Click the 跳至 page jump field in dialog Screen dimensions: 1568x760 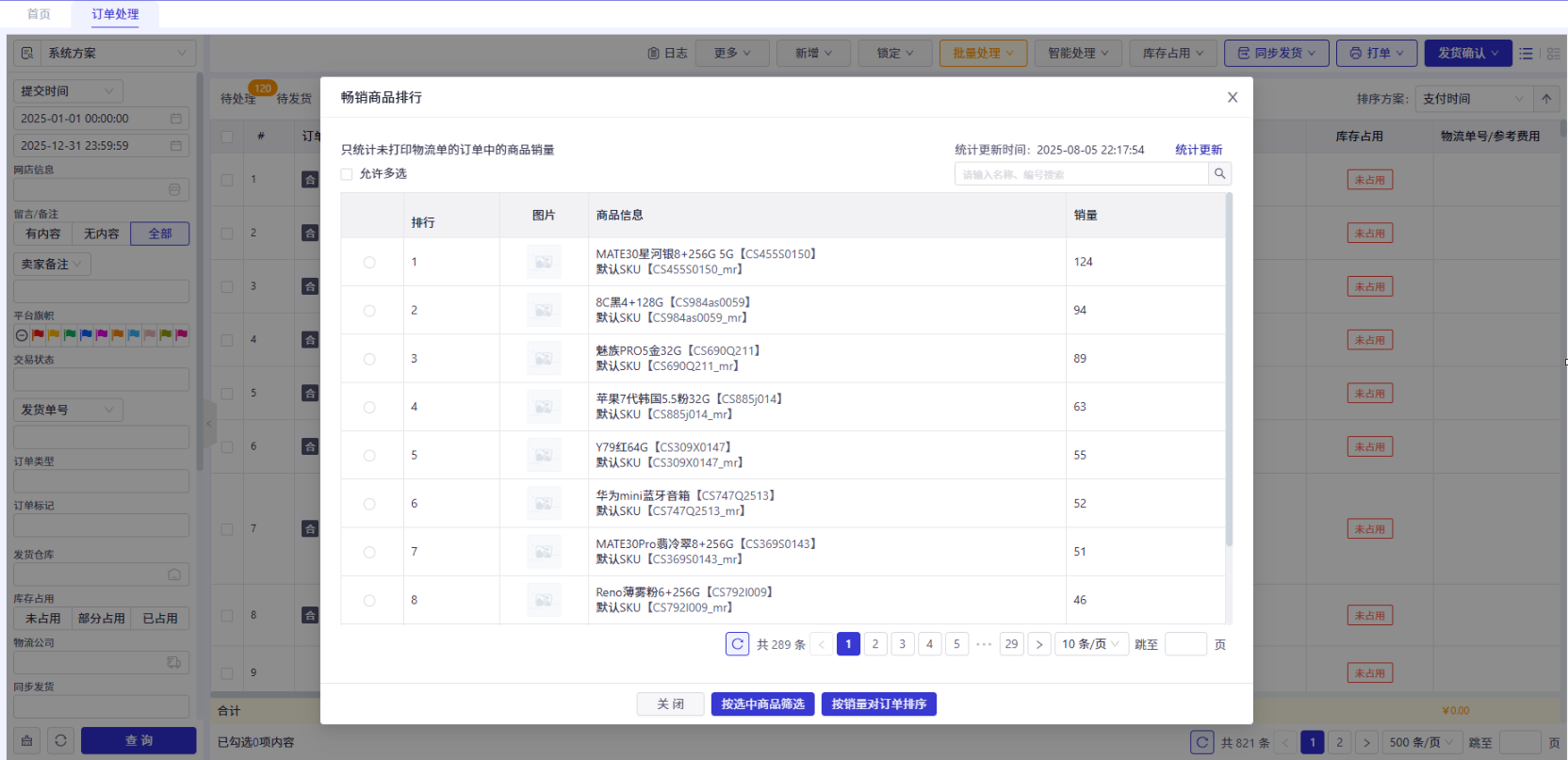[1185, 644]
